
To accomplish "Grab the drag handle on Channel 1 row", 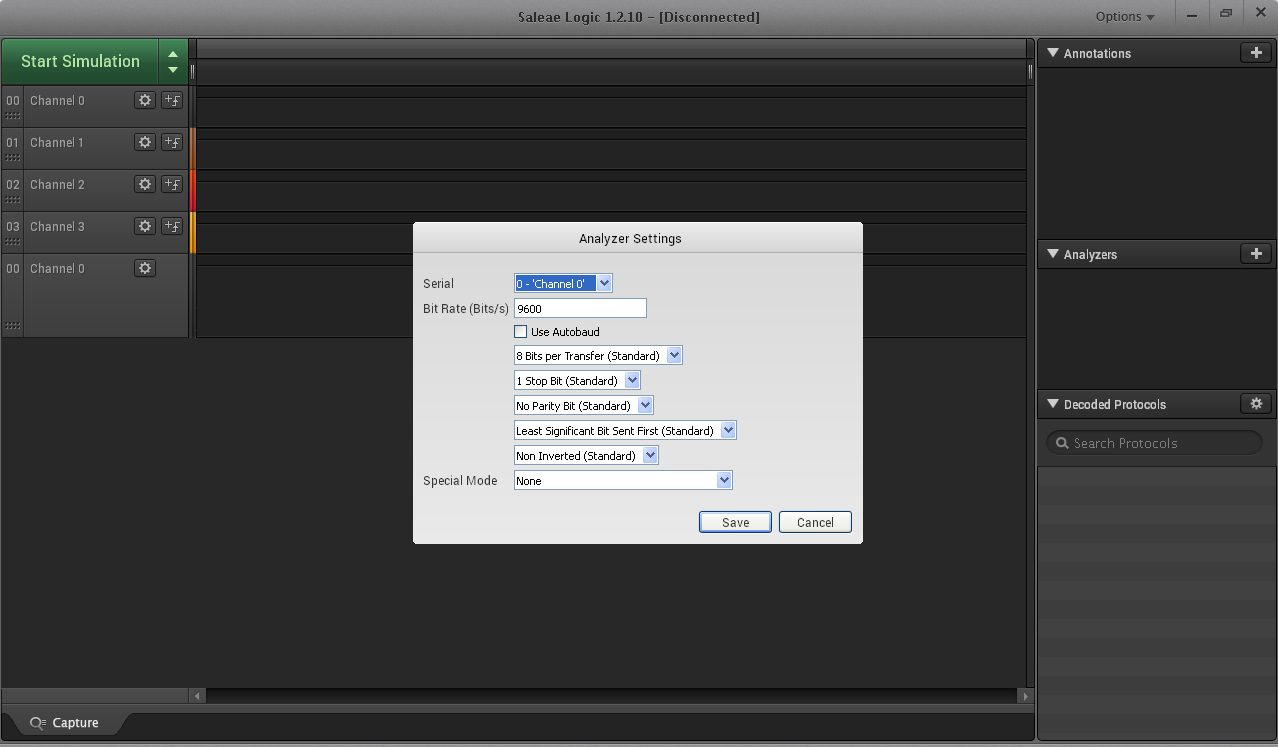I will coord(12,158).
